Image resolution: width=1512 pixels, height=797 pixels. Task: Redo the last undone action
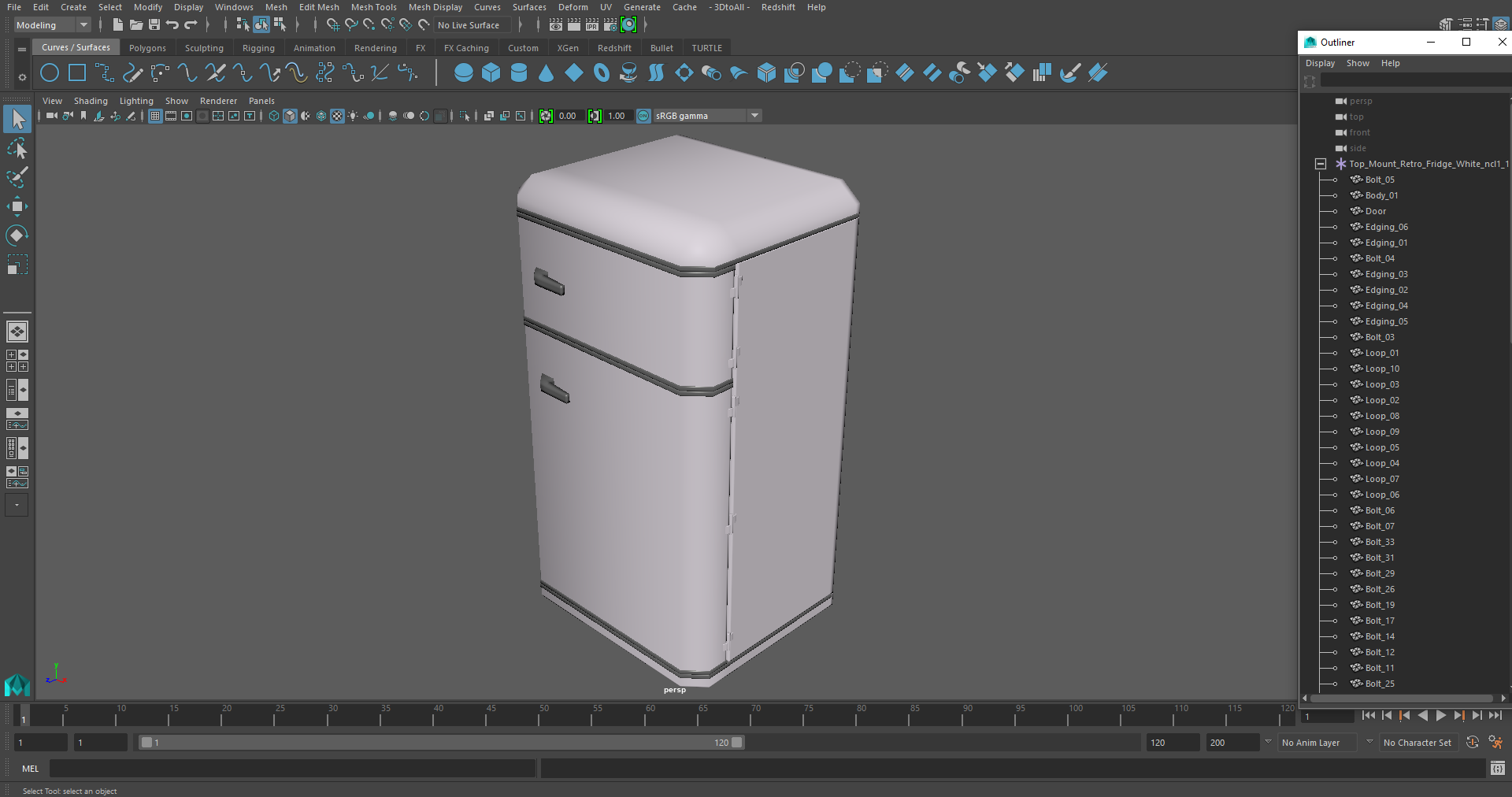tap(191, 25)
